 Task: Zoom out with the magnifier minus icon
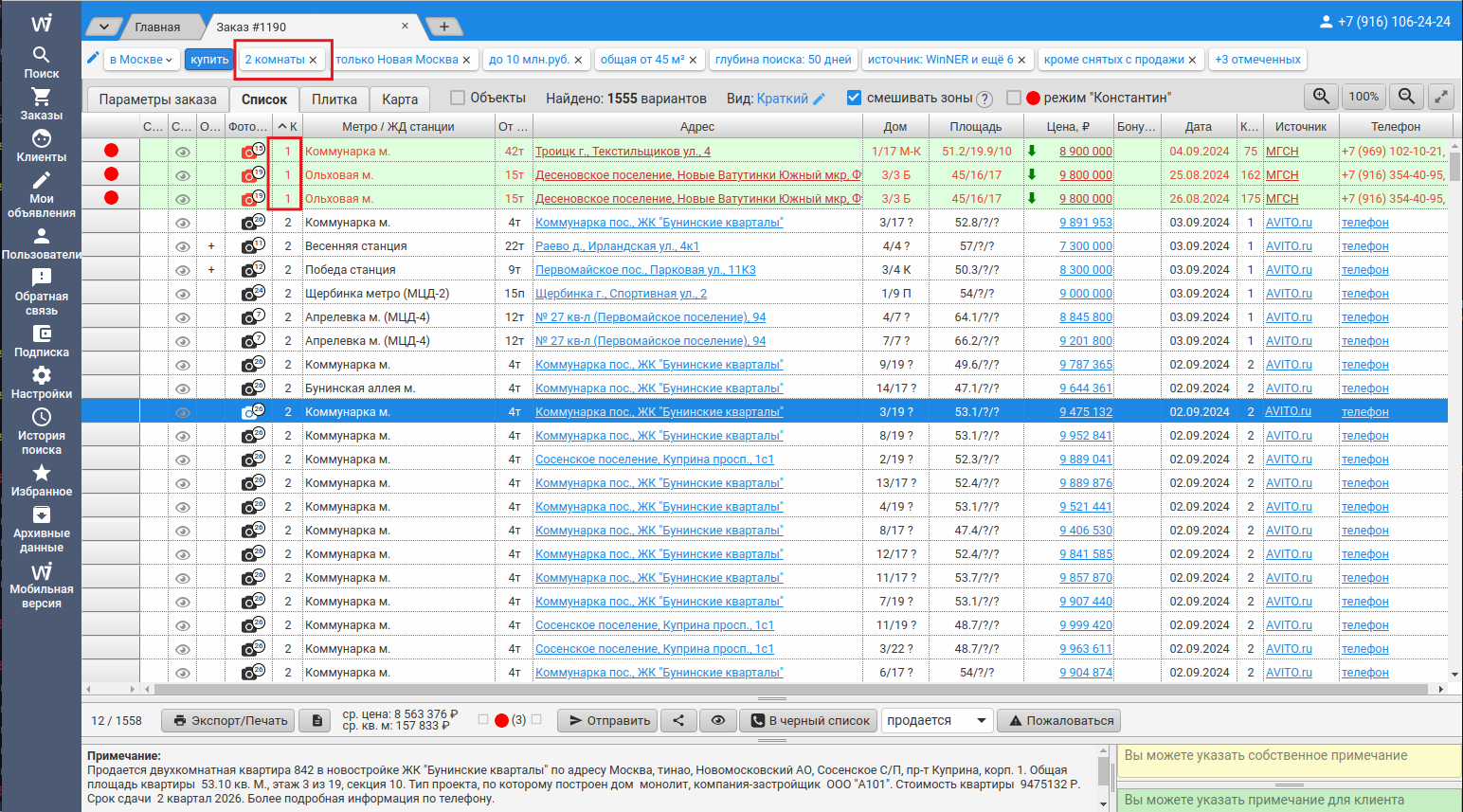(x=1406, y=97)
